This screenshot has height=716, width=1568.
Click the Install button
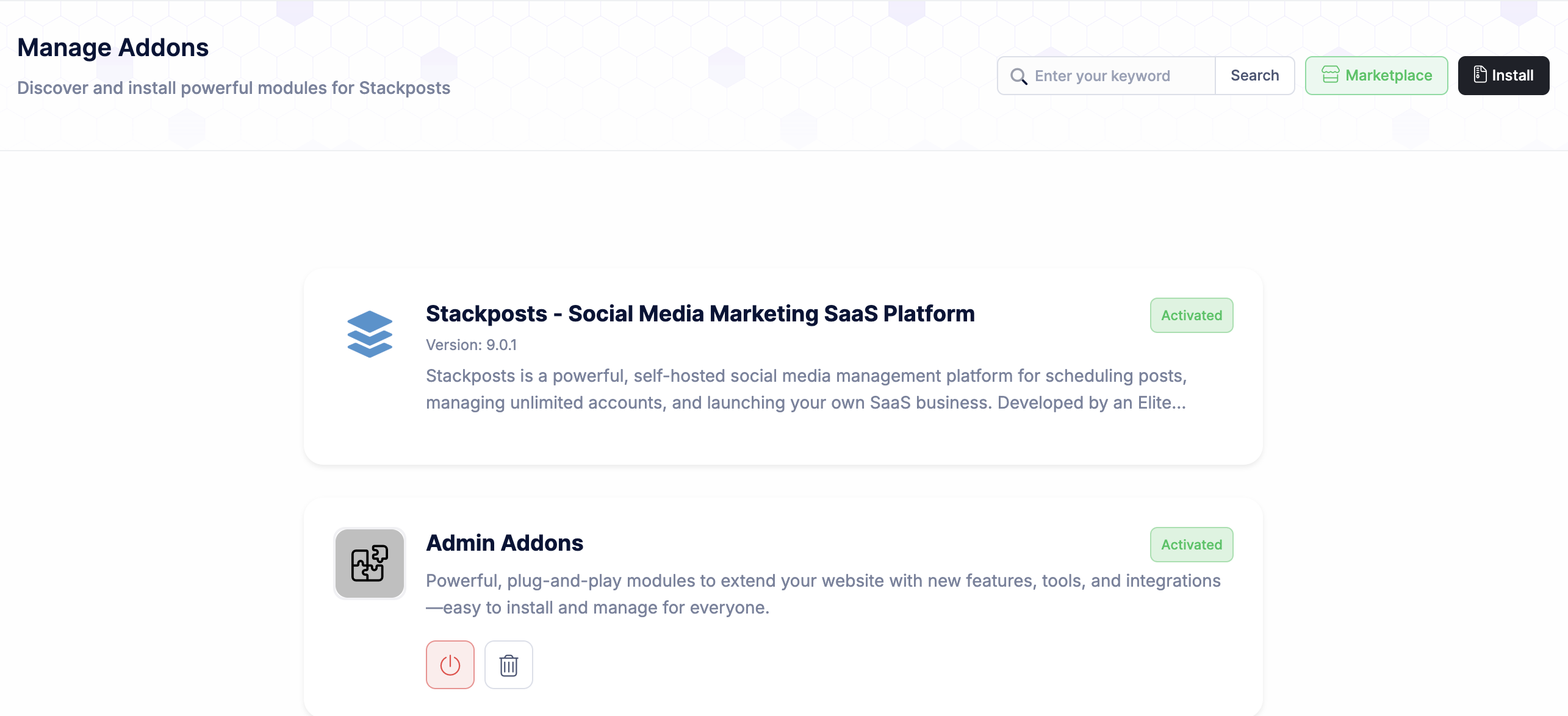[x=1503, y=76]
